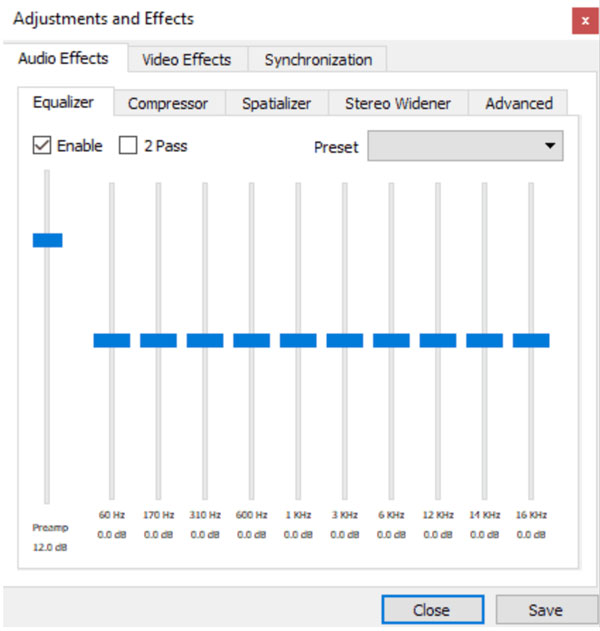Open the Video Effects tab
The width and height of the screenshot is (600, 631).
pyautogui.click(x=187, y=60)
